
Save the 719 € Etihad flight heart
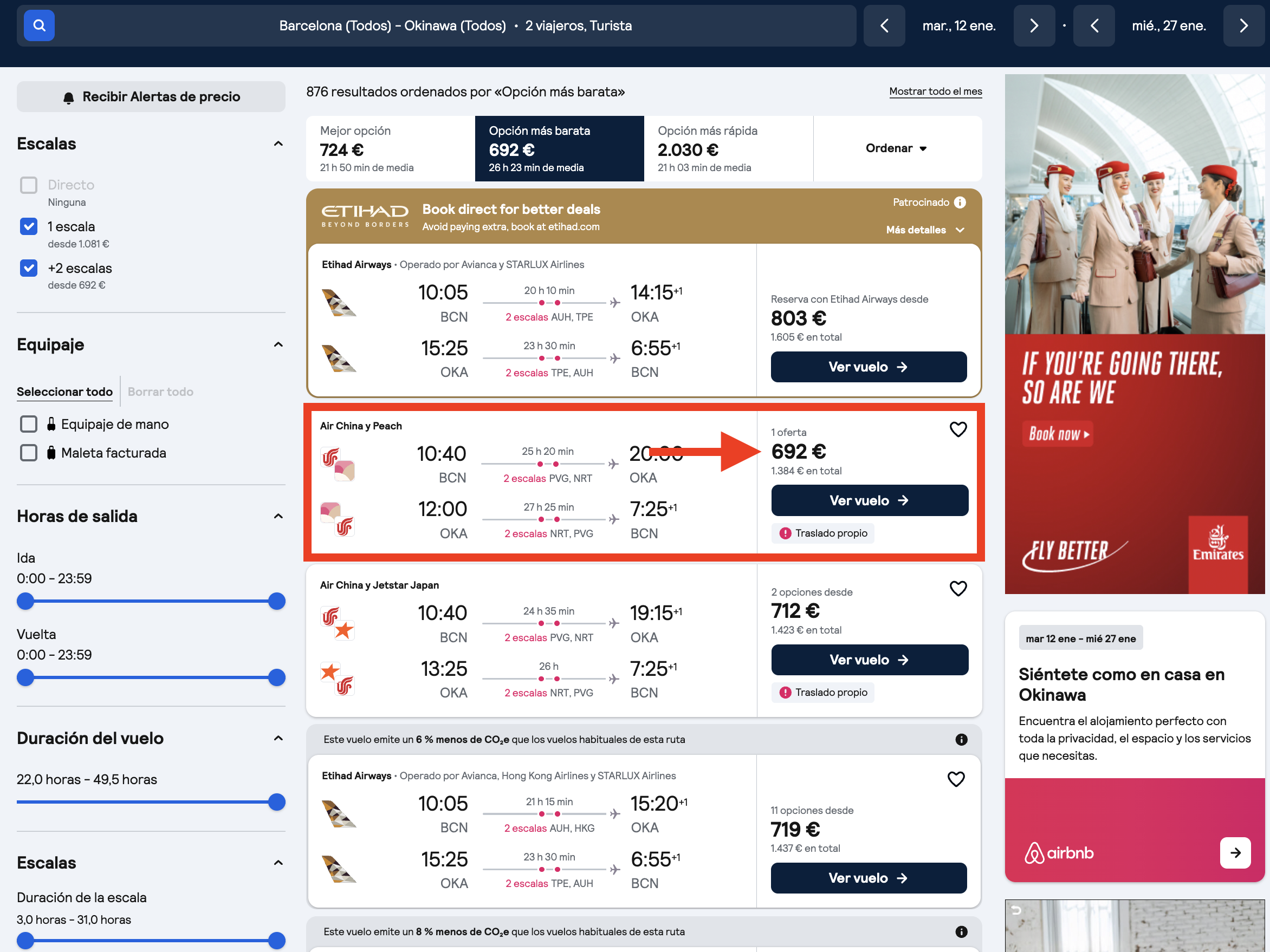(956, 779)
